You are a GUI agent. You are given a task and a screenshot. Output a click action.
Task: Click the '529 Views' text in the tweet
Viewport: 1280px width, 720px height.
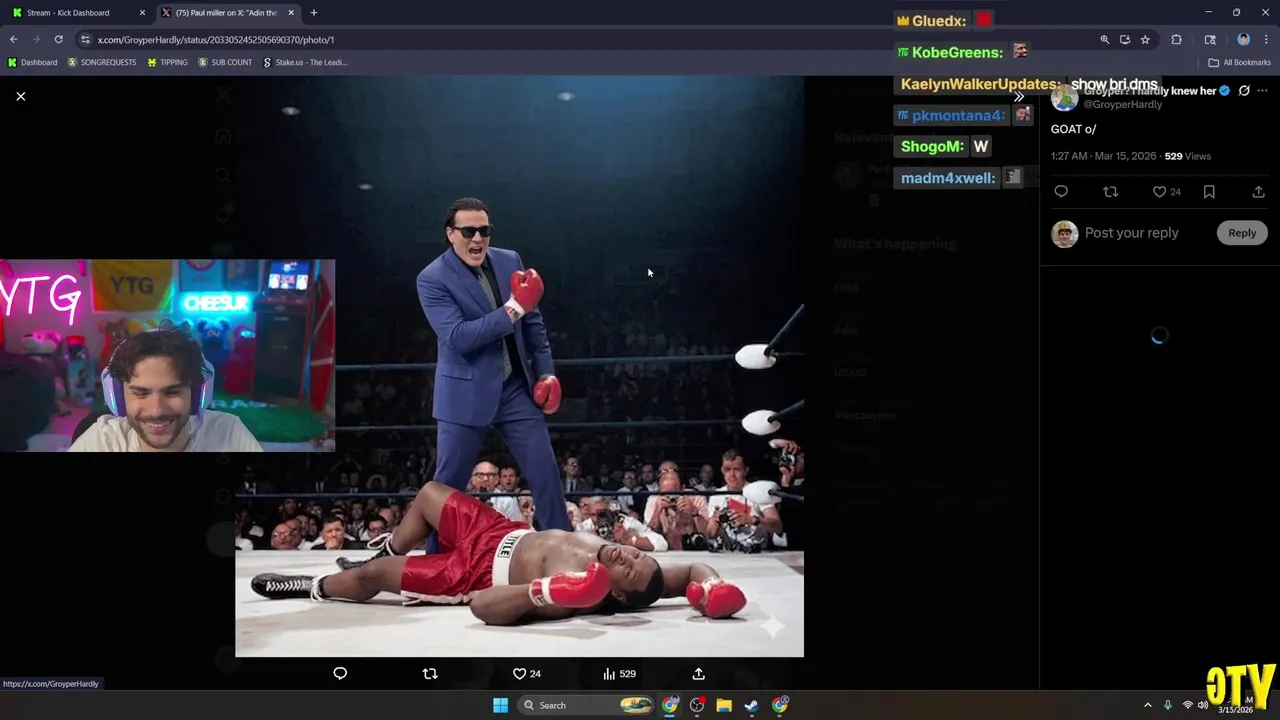[x=1188, y=156]
